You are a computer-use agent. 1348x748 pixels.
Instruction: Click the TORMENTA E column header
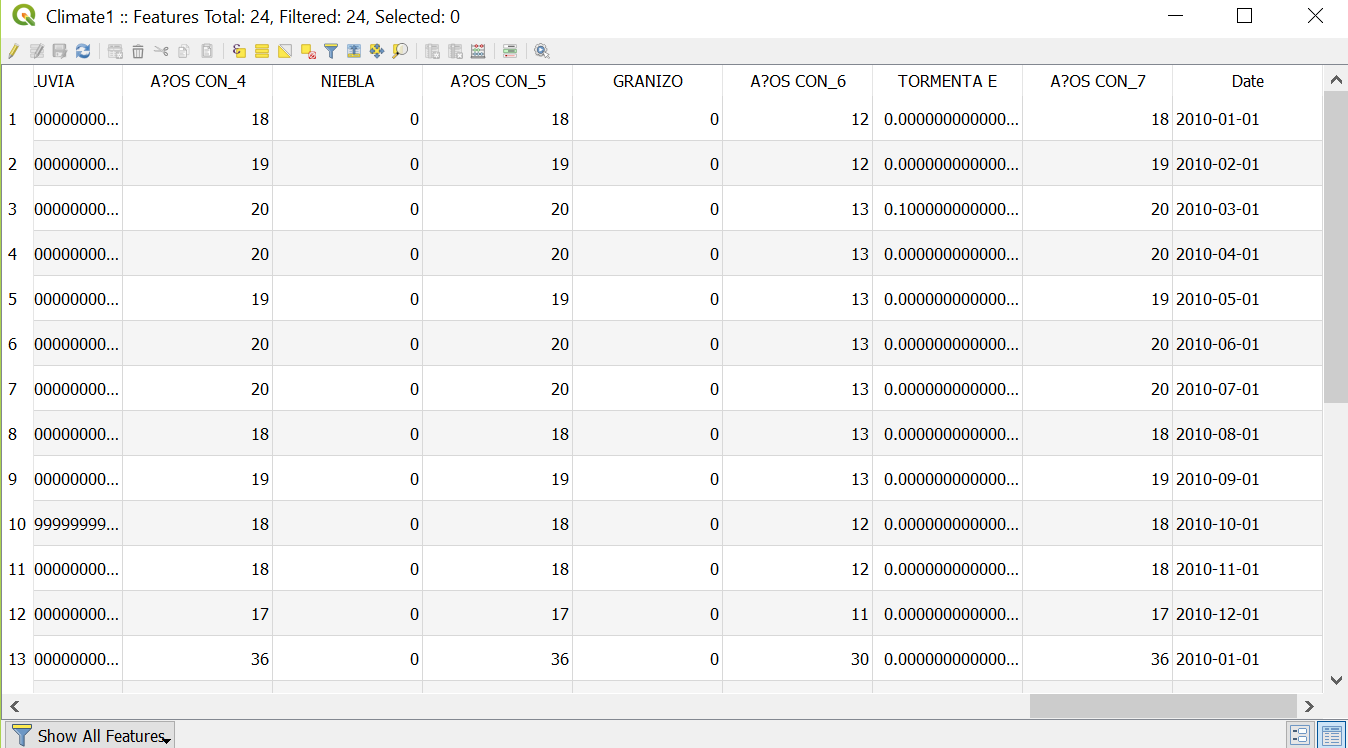point(948,82)
